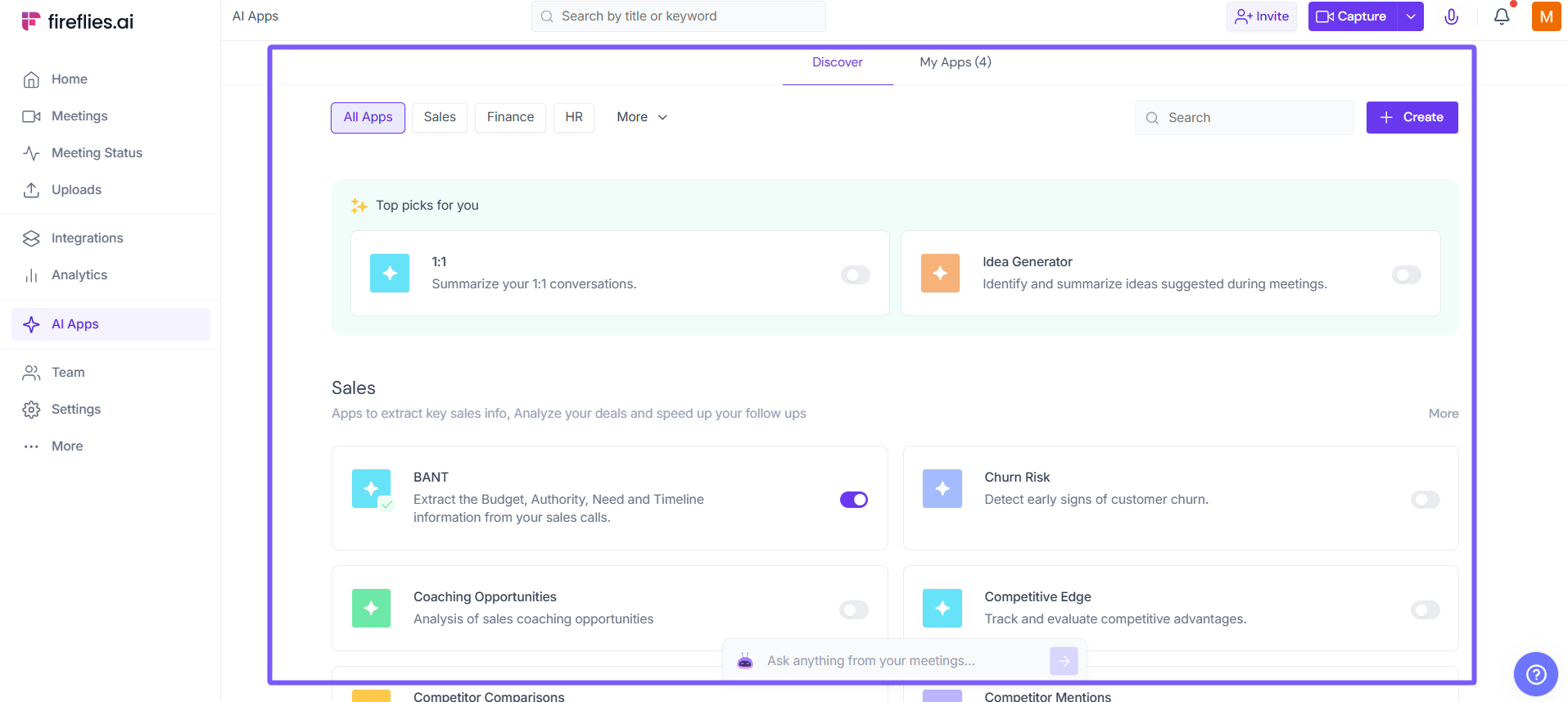Click the microphone icon in the top bar

[x=1451, y=16]
